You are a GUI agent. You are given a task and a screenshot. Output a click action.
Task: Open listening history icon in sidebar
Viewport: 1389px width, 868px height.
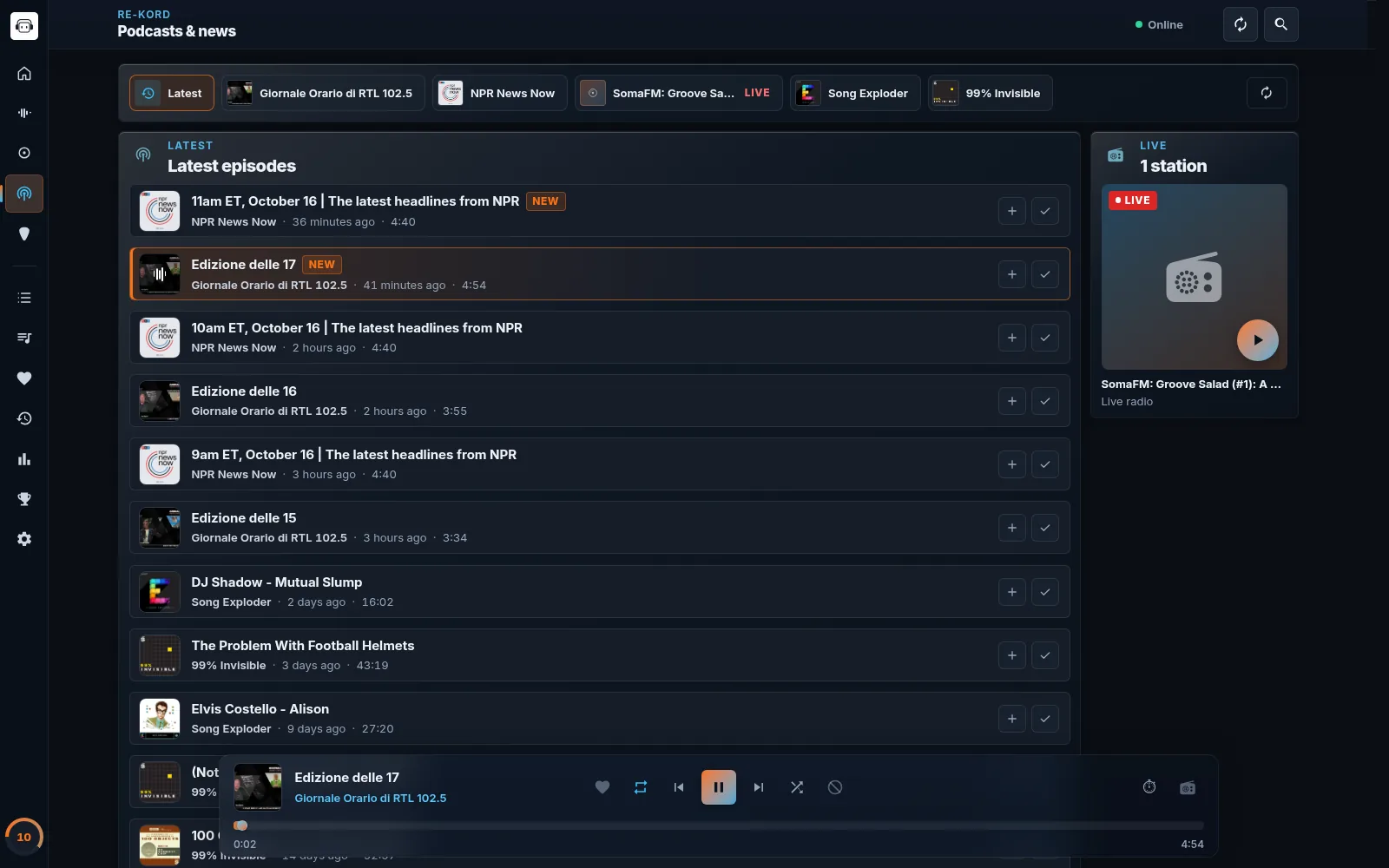[x=24, y=418]
